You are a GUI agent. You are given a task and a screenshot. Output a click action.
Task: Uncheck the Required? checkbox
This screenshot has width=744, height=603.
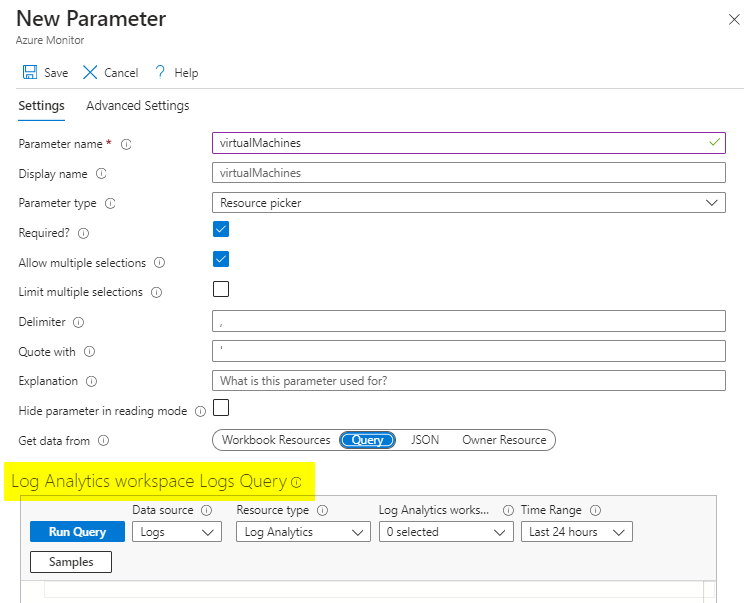coord(221,229)
